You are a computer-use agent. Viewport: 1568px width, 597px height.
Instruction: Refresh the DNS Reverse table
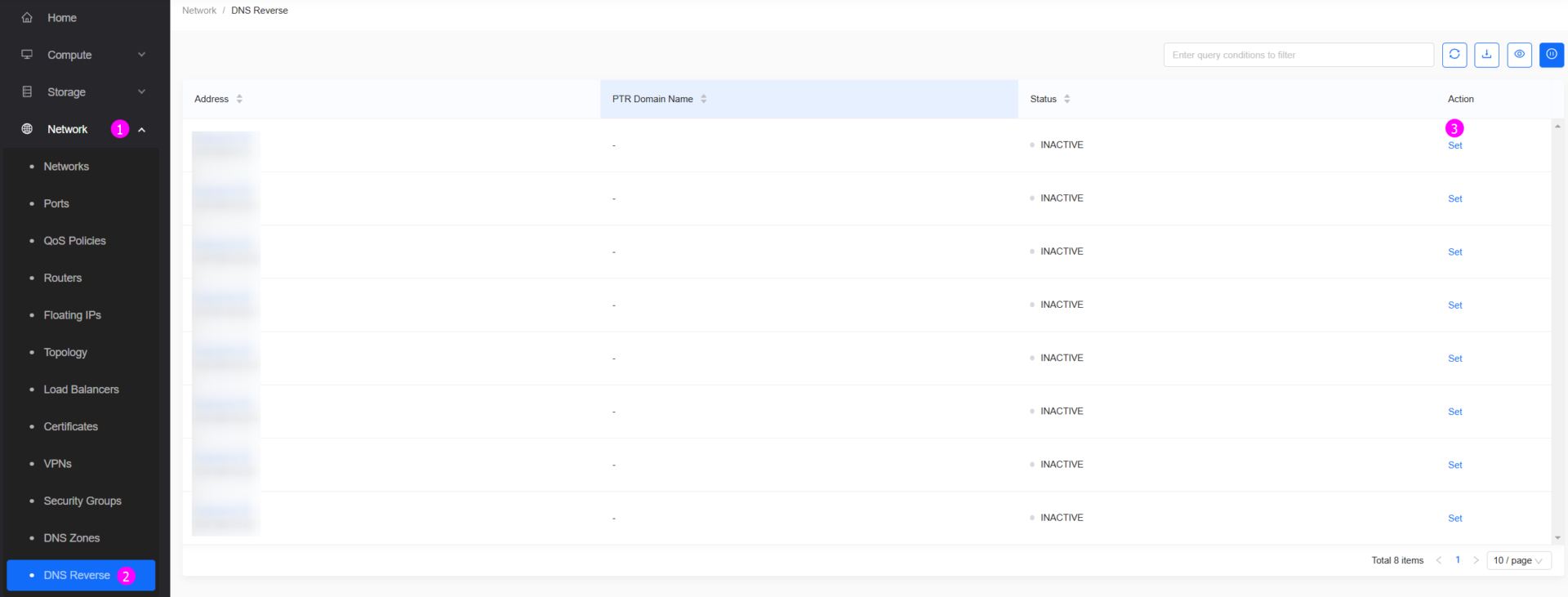tap(1454, 55)
